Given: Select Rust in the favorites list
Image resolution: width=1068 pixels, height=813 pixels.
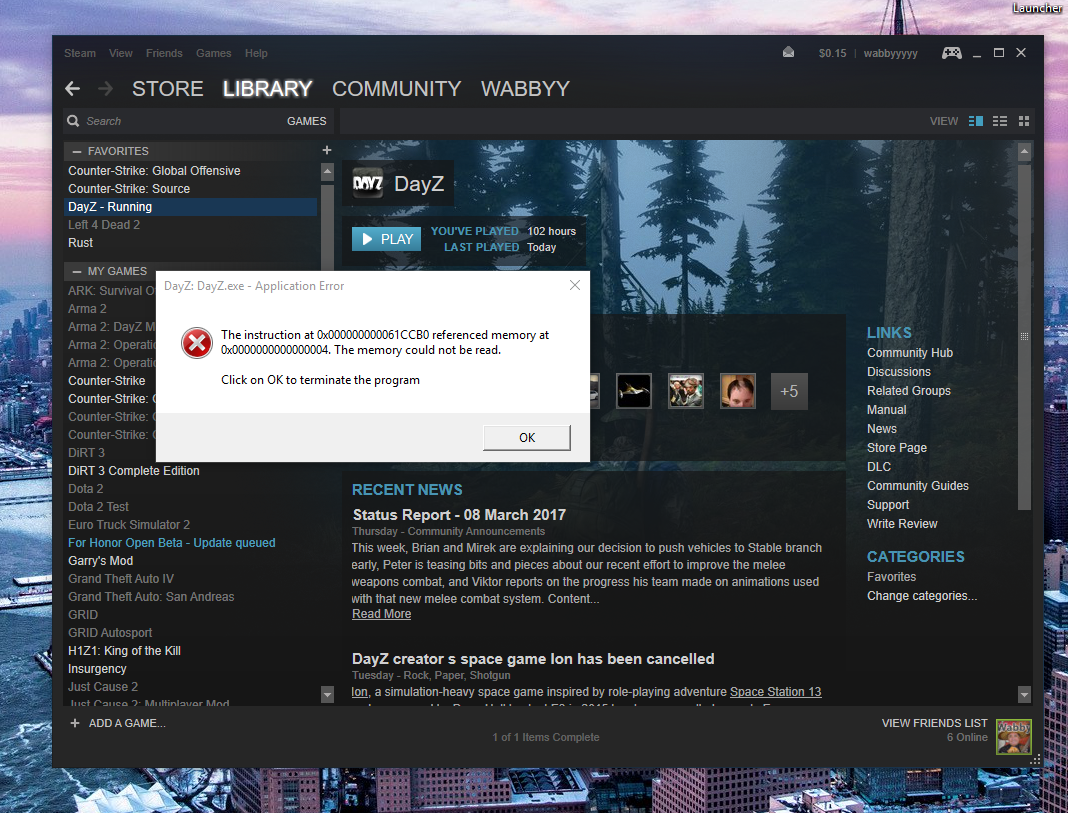Looking at the screenshot, I should click(x=80, y=243).
